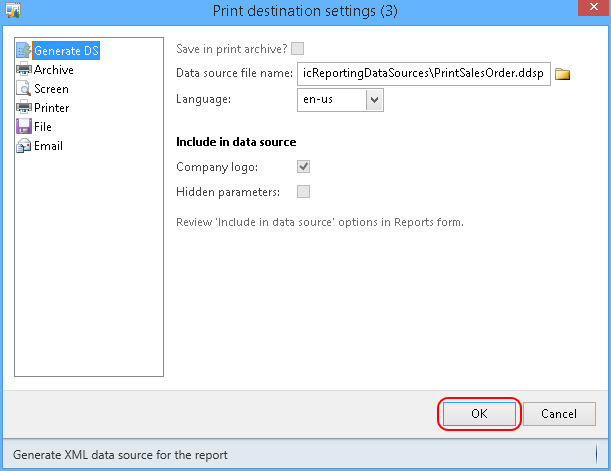This screenshot has height=471, width=611.
Task: Choose Screen destination label
Action: point(51,89)
